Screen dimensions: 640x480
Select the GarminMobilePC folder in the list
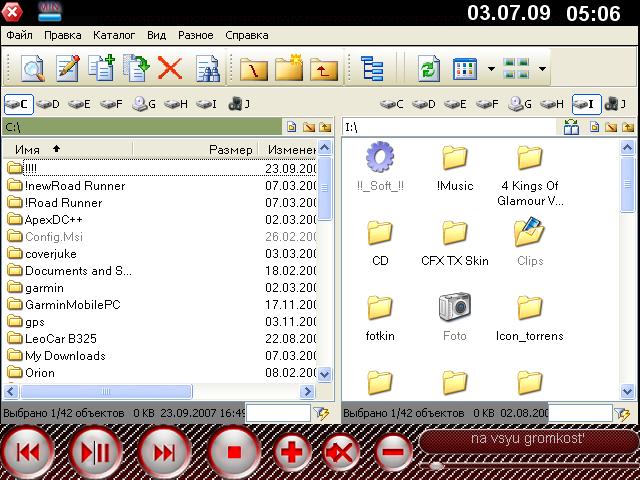tap(72, 305)
